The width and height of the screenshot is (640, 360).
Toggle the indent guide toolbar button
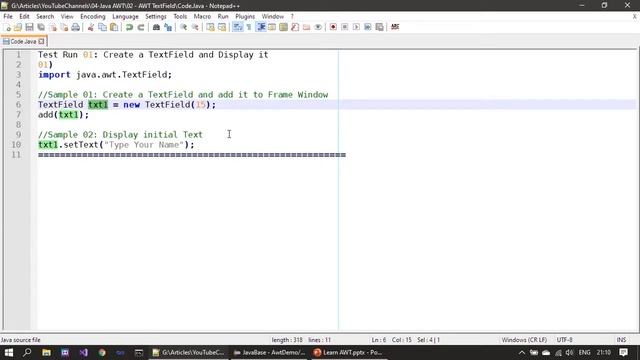[260, 27]
